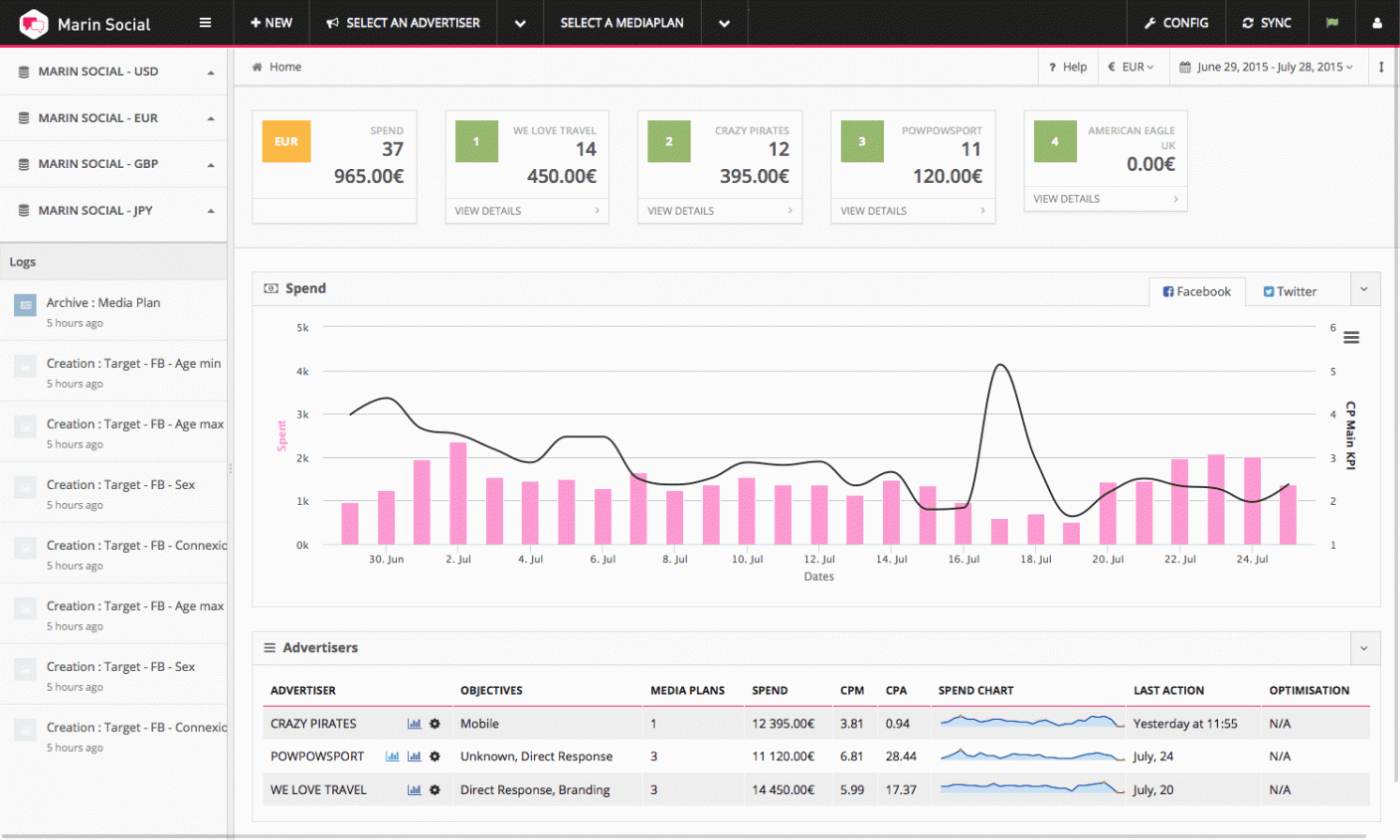Click the CRAZY PIRATES spend sparkline chart
Viewport: 1400px width, 840px height.
click(x=1029, y=723)
